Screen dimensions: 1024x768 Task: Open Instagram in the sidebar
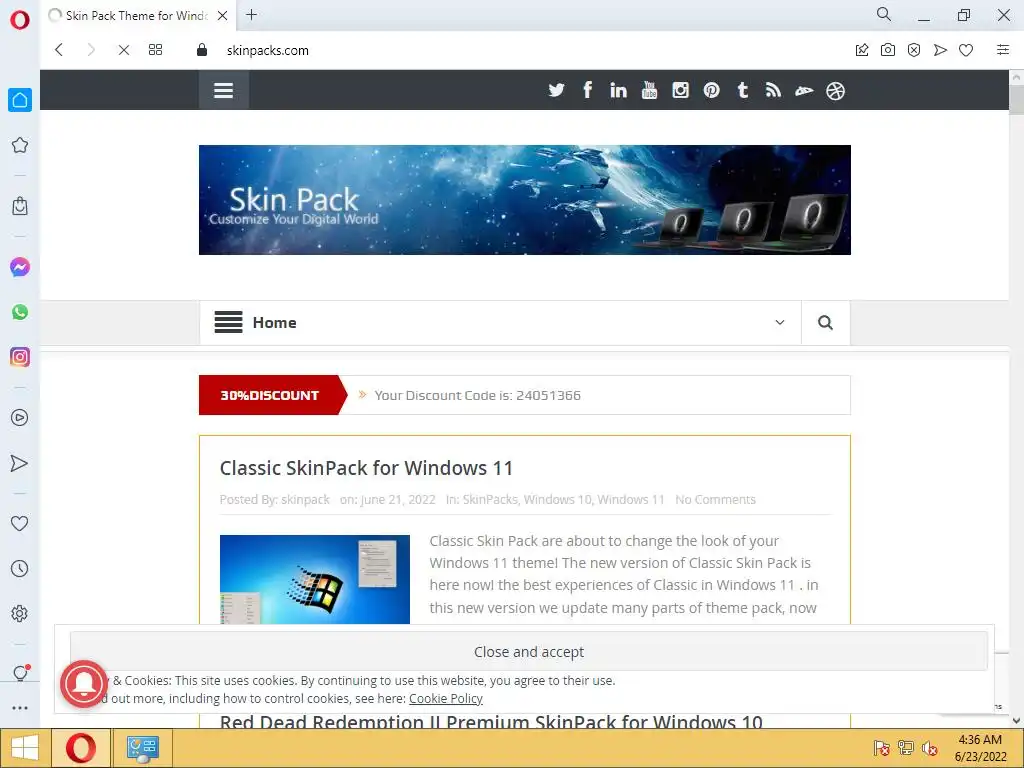click(x=20, y=357)
